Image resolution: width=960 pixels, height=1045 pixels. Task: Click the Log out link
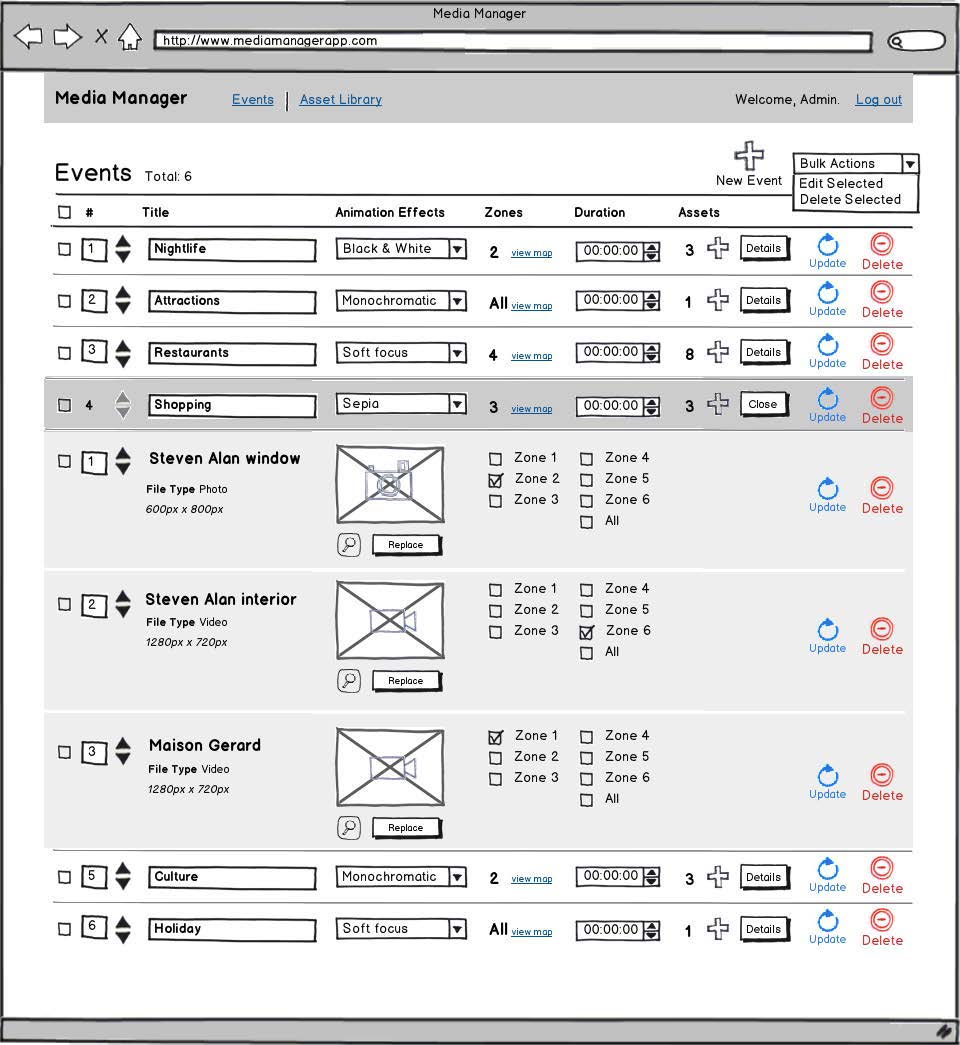click(879, 99)
